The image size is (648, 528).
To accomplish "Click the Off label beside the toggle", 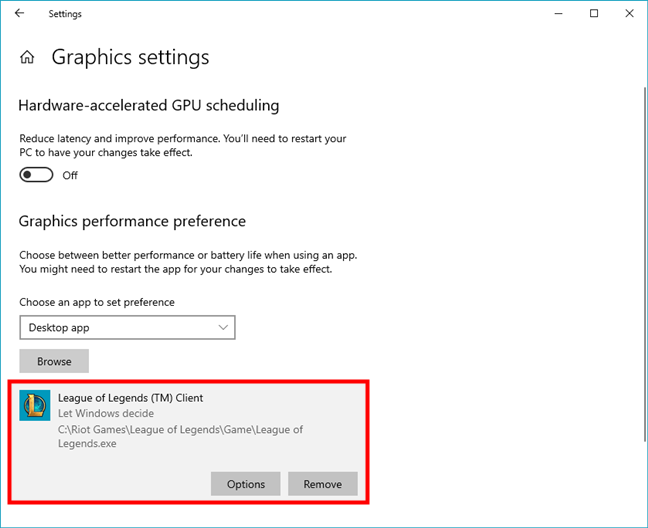I will [70, 176].
